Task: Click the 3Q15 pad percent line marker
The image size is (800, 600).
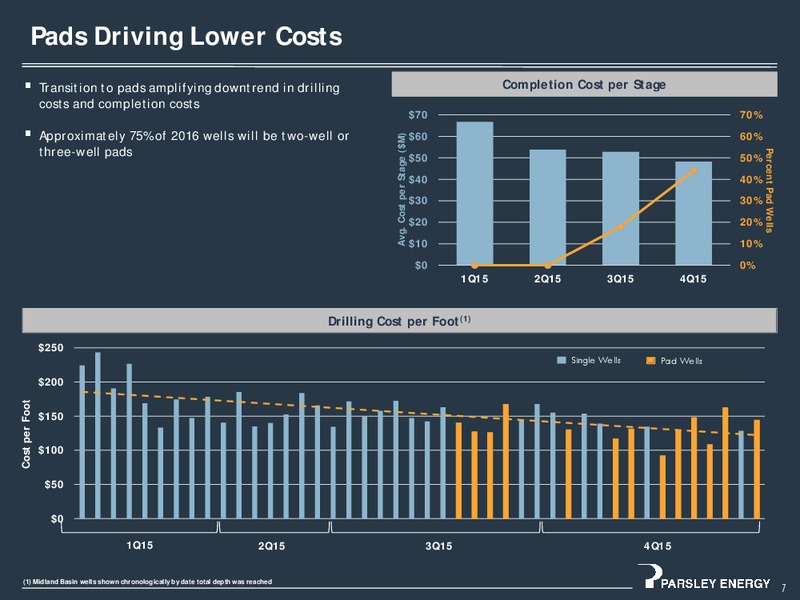Action: (621, 227)
